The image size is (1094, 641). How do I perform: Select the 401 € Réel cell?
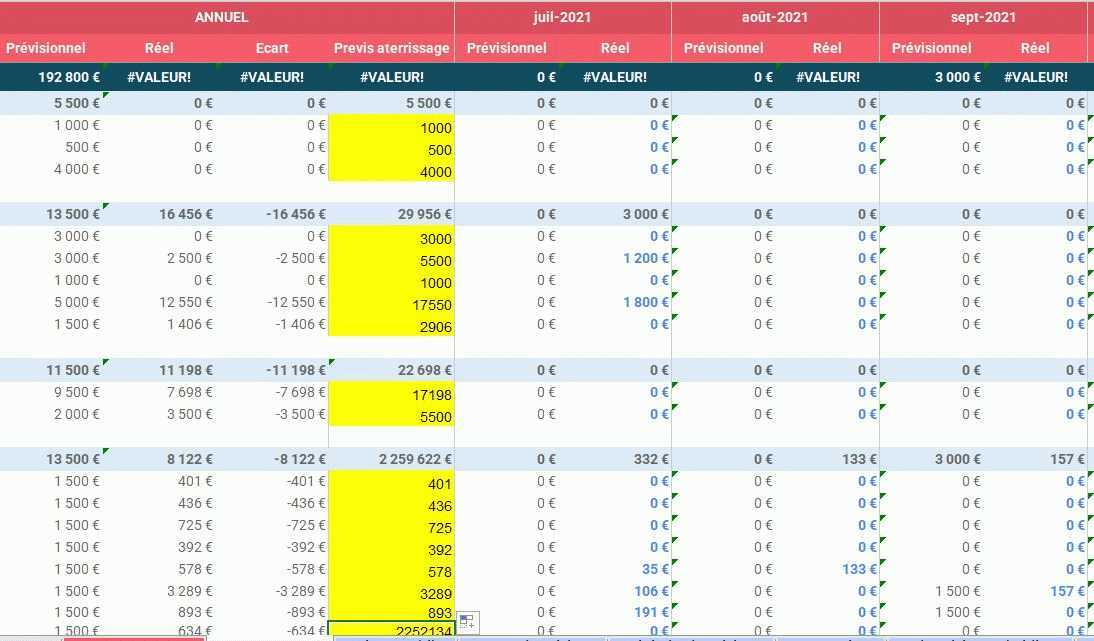pyautogui.click(x=159, y=481)
